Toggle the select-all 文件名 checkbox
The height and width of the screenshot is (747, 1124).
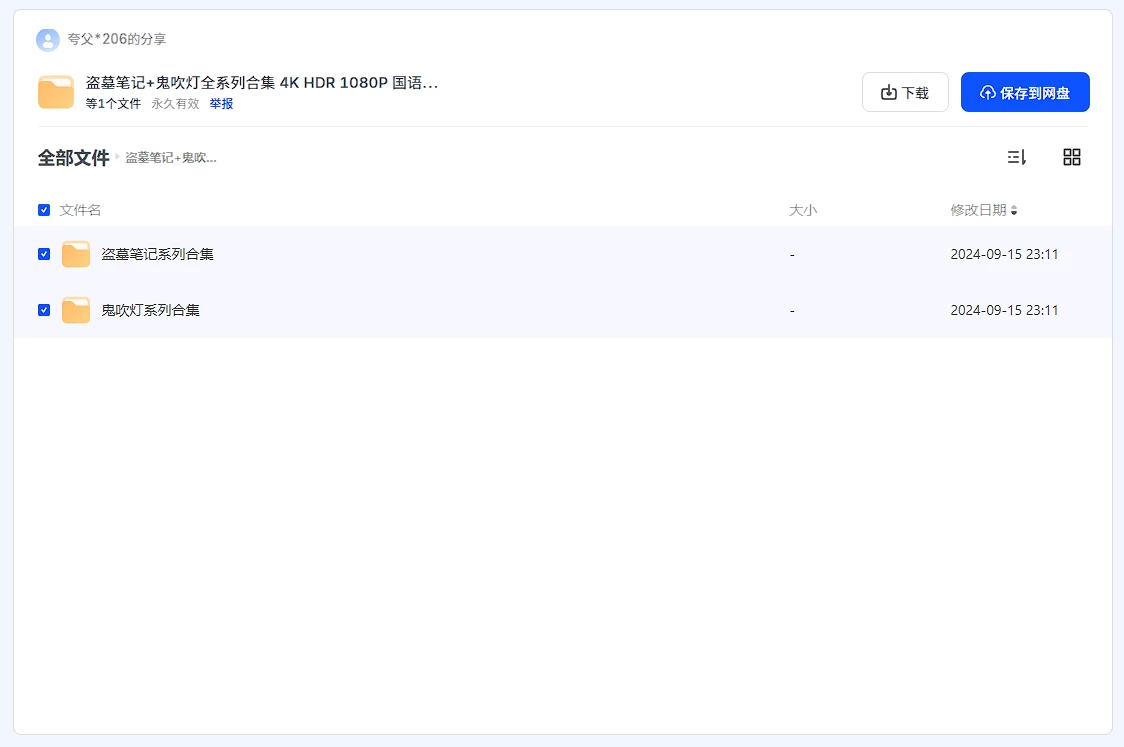(x=44, y=210)
